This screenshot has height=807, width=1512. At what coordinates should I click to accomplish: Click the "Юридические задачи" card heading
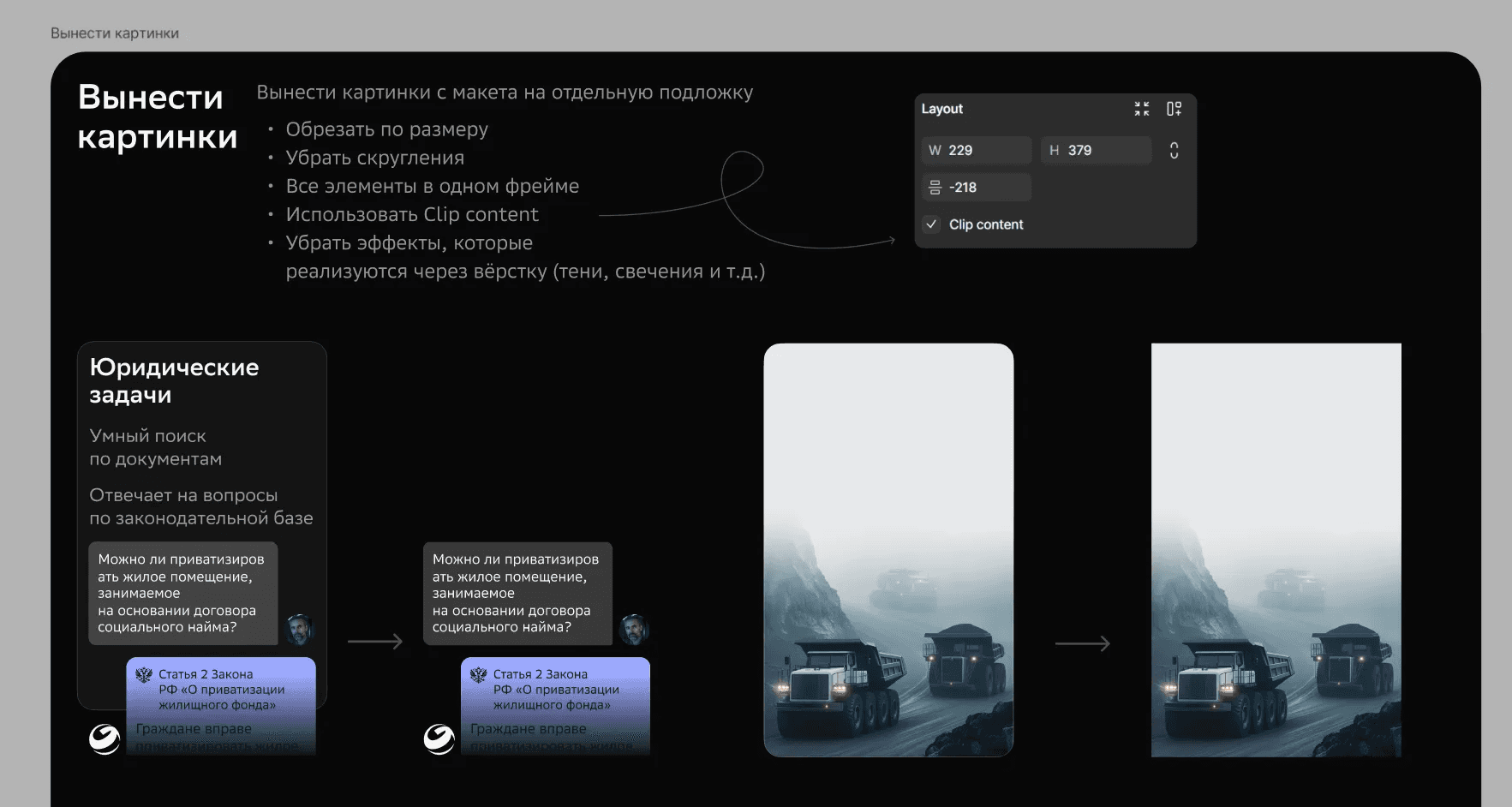click(174, 380)
